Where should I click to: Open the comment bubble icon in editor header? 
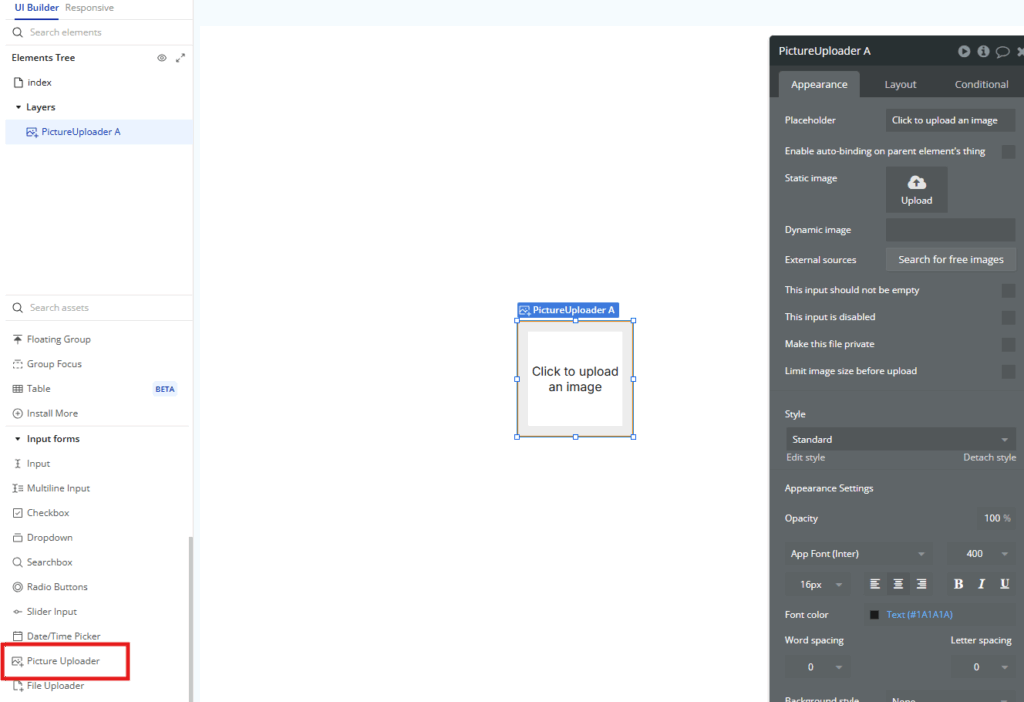point(1002,52)
